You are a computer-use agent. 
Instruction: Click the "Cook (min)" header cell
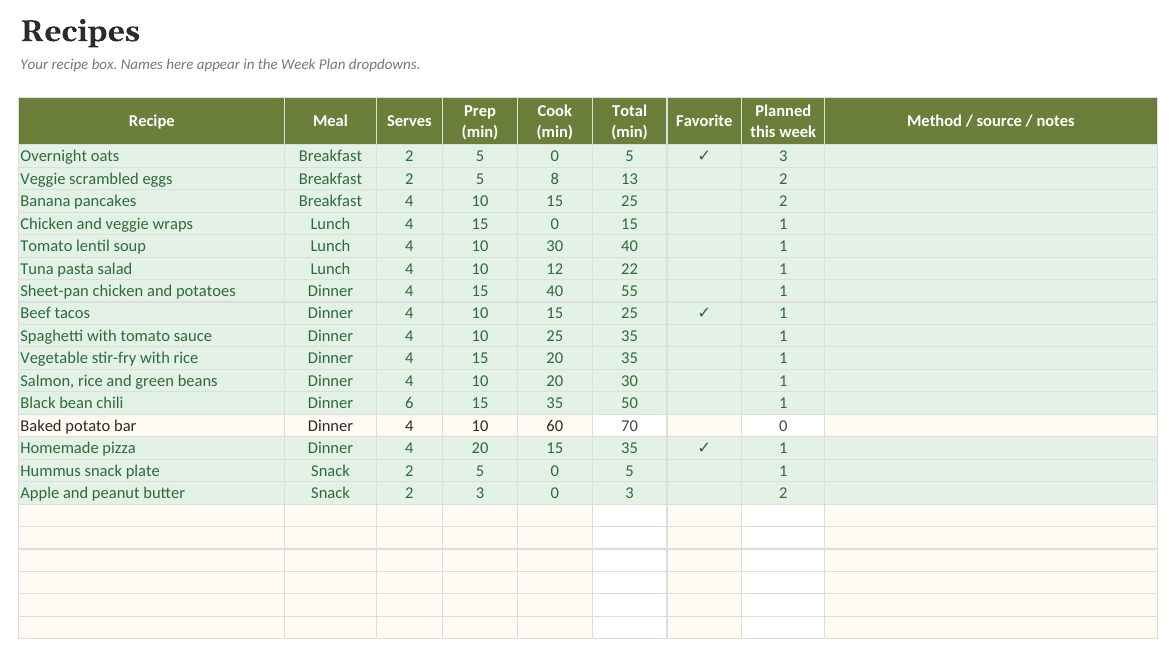coord(554,121)
